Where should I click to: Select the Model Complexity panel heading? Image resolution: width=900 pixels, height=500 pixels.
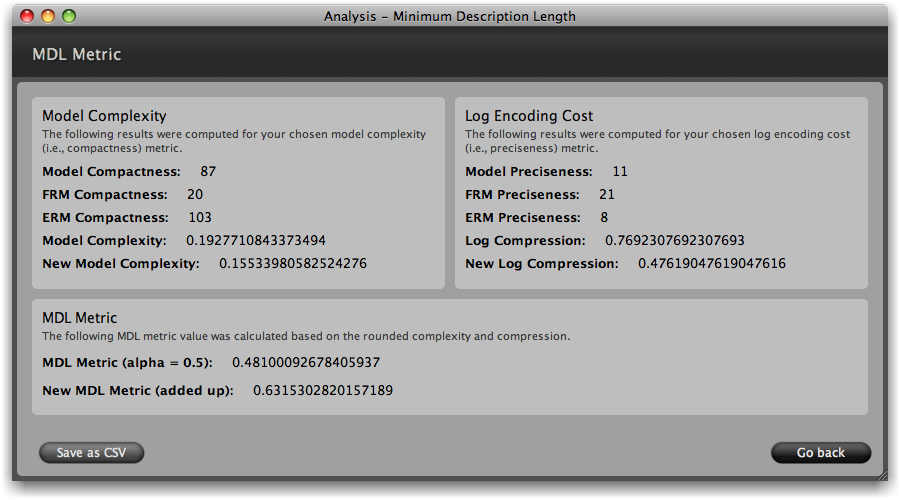[x=104, y=116]
